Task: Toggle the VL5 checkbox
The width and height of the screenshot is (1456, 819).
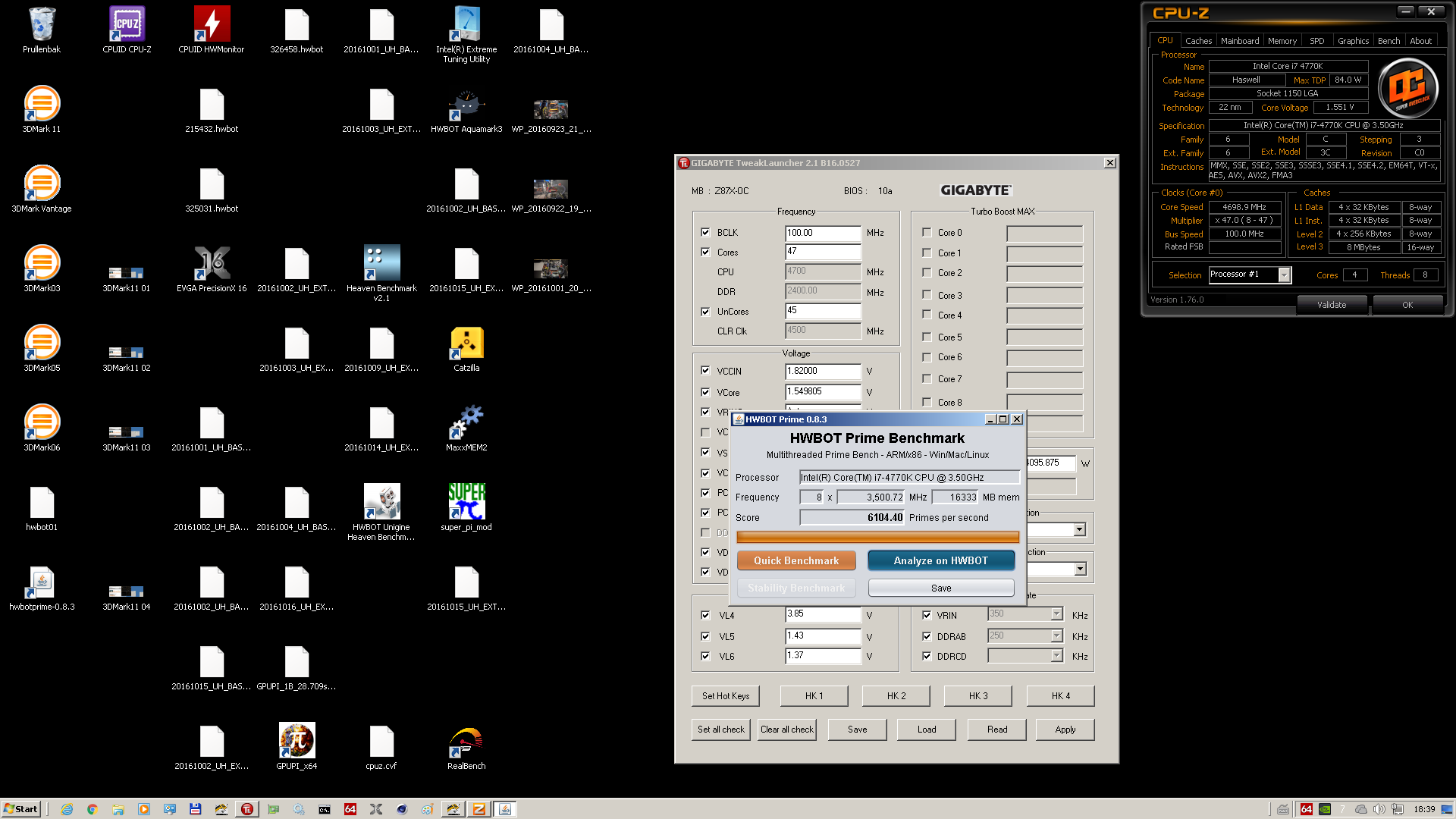Action: [x=705, y=636]
